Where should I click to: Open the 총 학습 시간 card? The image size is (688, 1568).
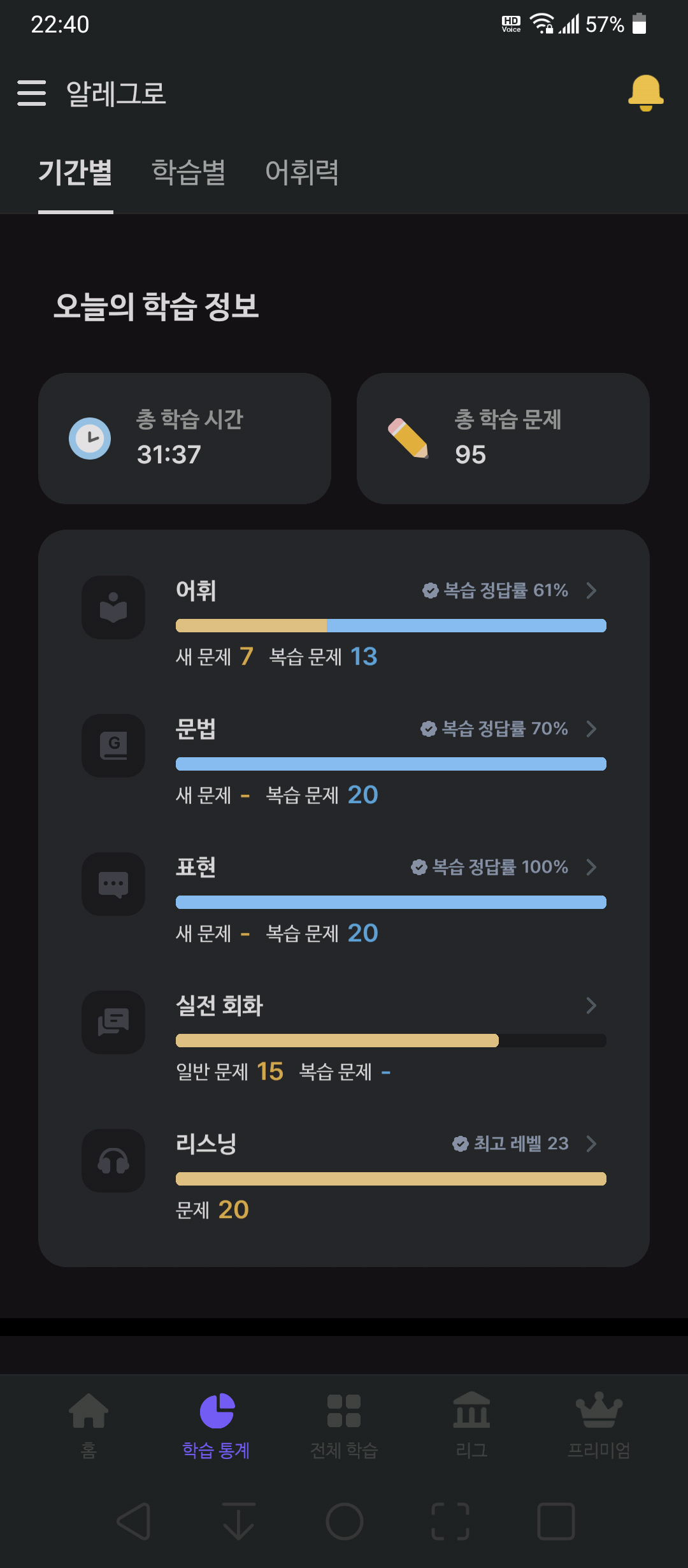185,439
